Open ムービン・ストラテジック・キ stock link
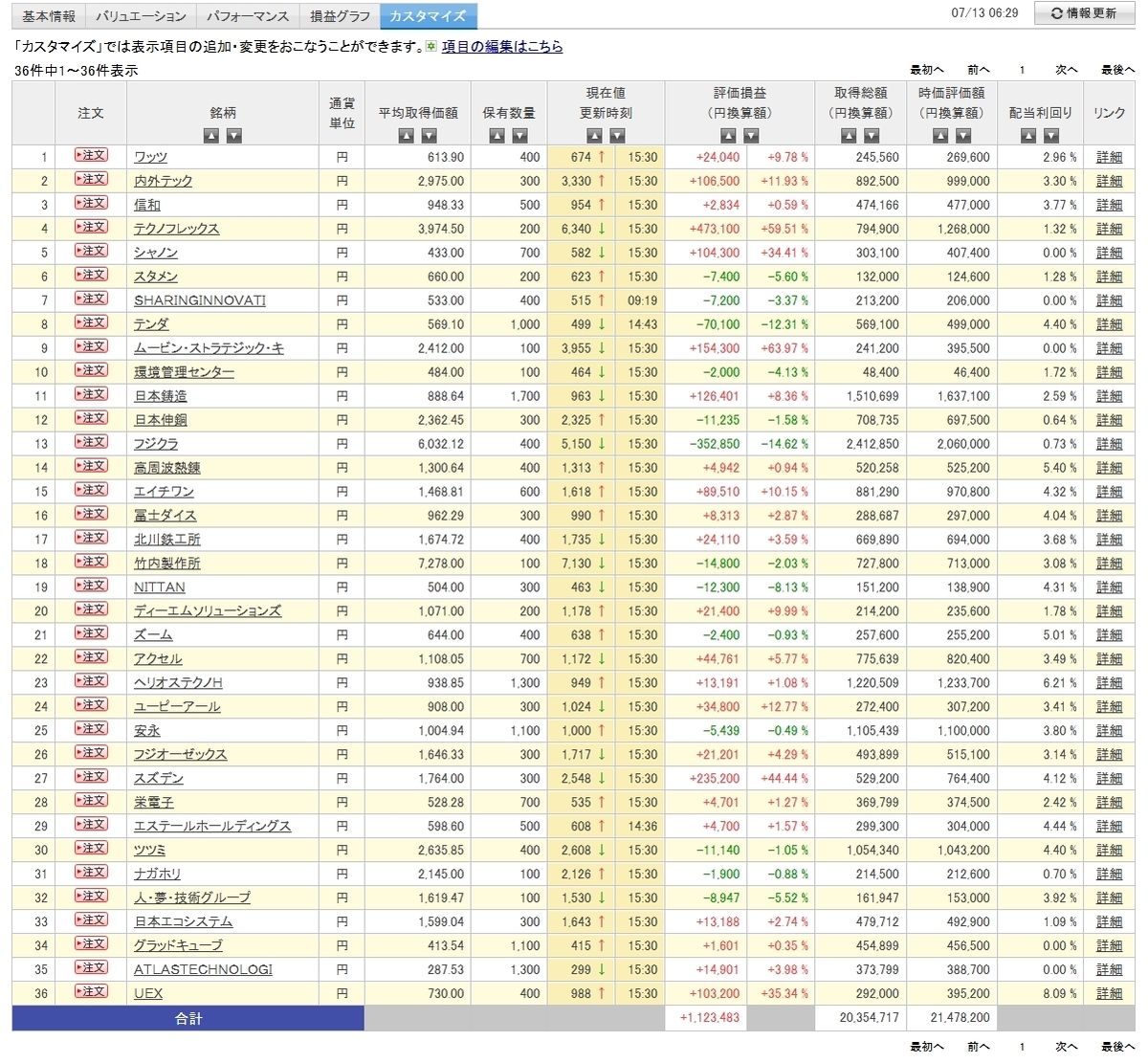The image size is (1148, 1063). (209, 348)
